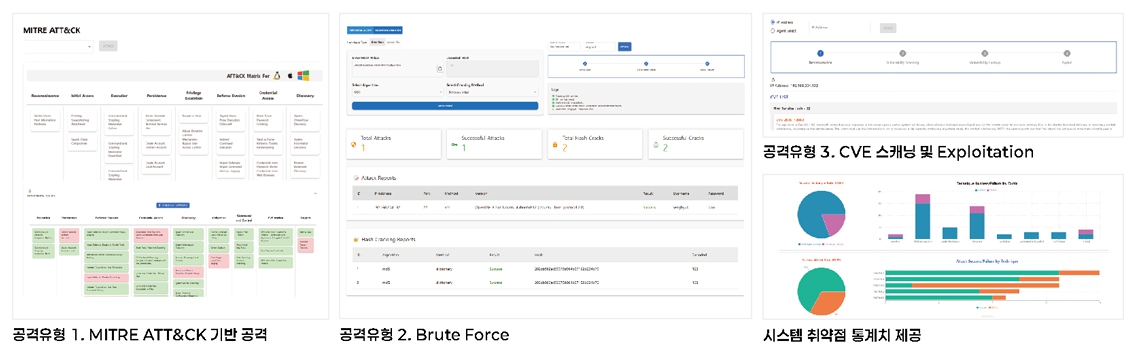Click the IP Address input field in the CVE panel
The width and height of the screenshot is (1131, 360).
[x=839, y=27]
